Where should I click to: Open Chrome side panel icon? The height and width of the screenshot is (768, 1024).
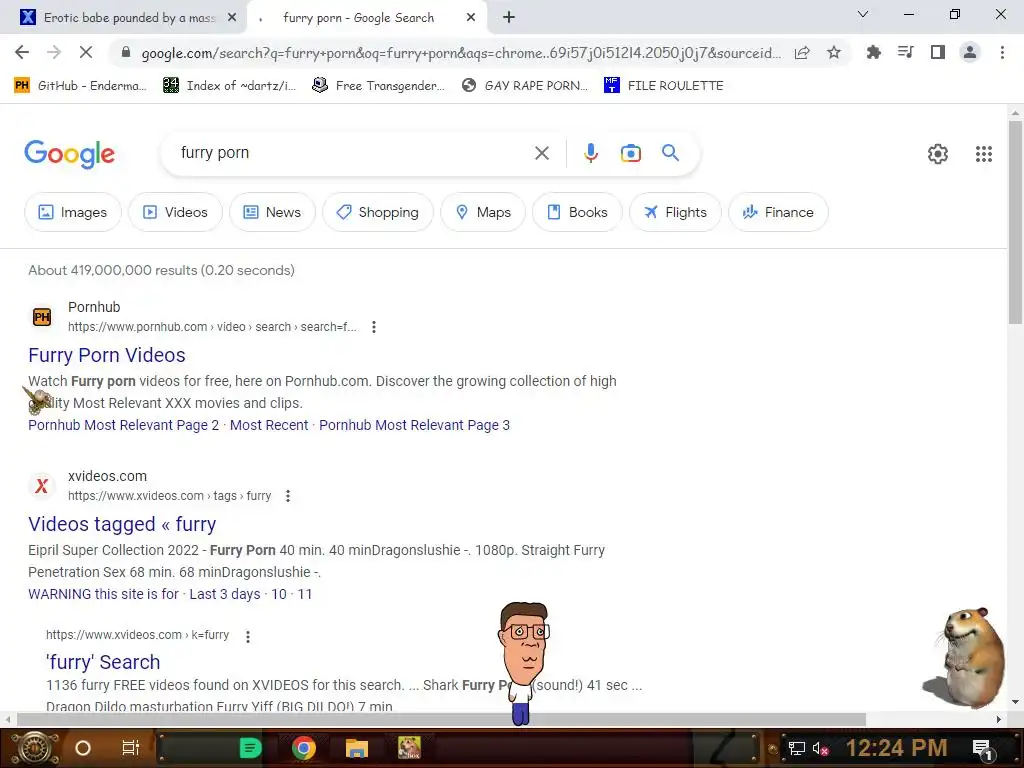click(938, 52)
